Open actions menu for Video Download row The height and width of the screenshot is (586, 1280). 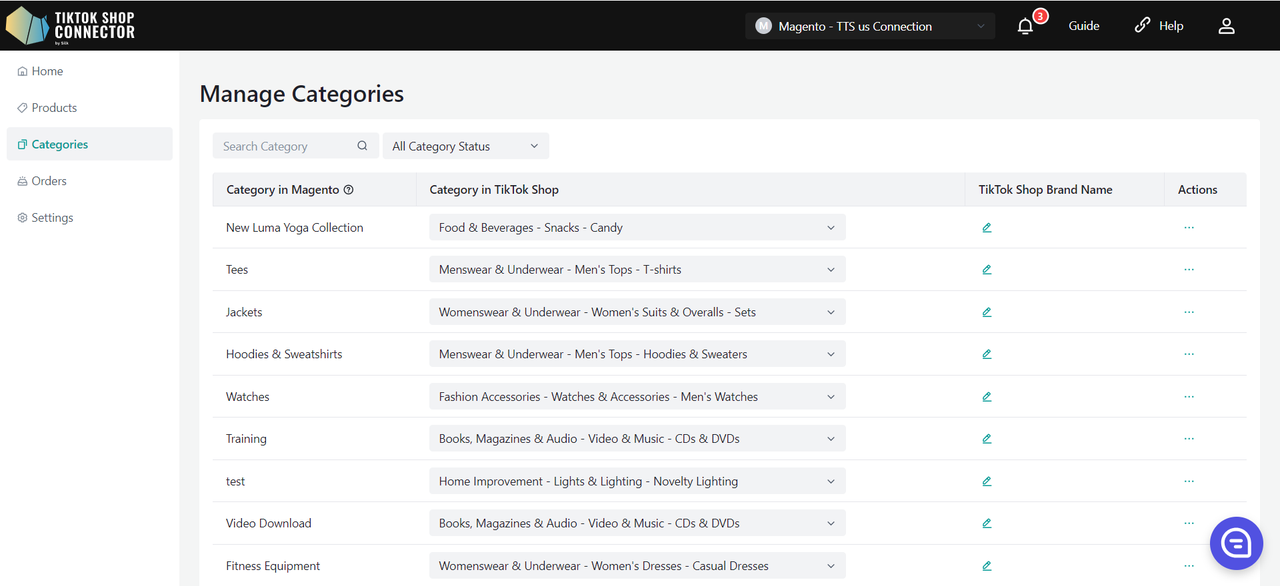pos(1188,523)
